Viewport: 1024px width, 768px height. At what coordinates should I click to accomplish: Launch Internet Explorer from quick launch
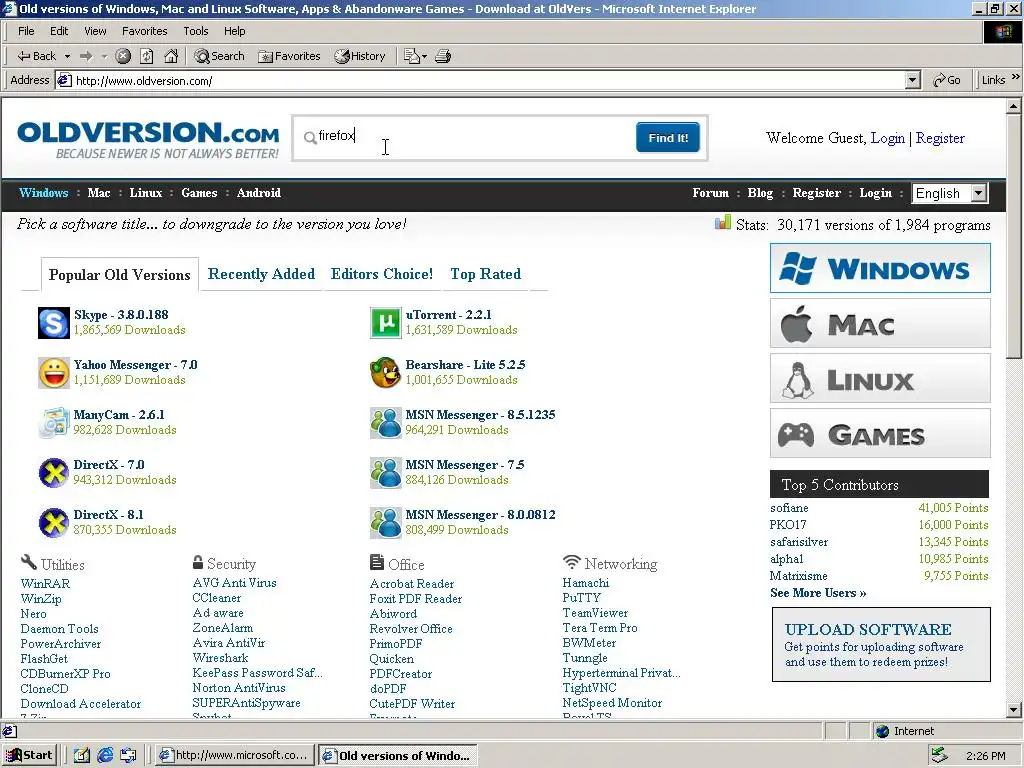[105, 756]
